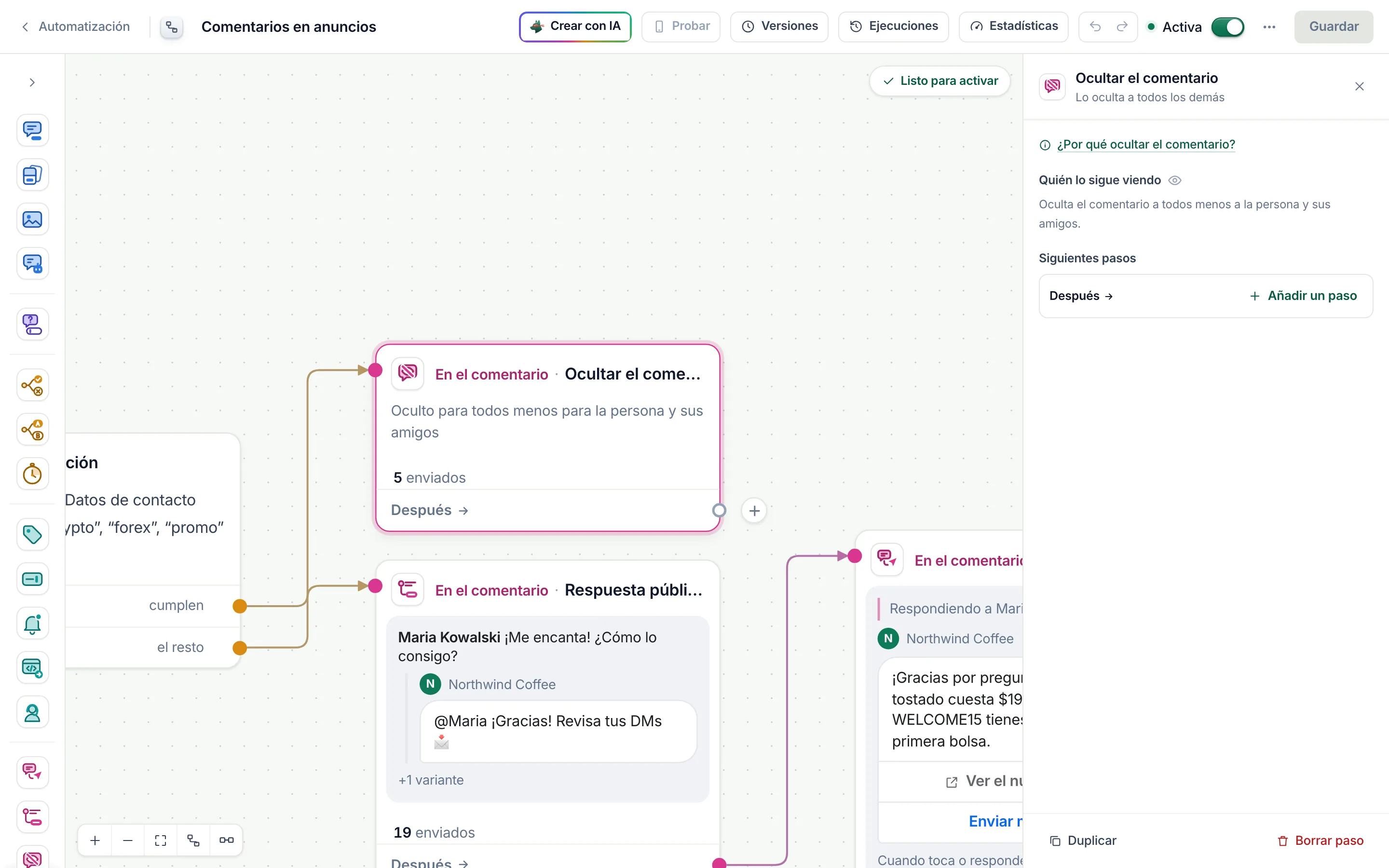Choose the tag icon in left sidebar
Viewport: 1389px width, 868px height.
point(32,534)
